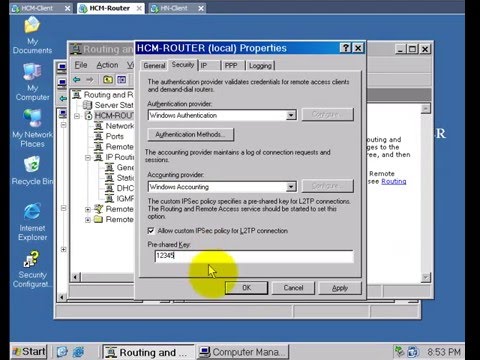Image resolution: width=480 pixels, height=360 pixels.
Task: Click right pane scroll down arrow
Action: (426, 277)
